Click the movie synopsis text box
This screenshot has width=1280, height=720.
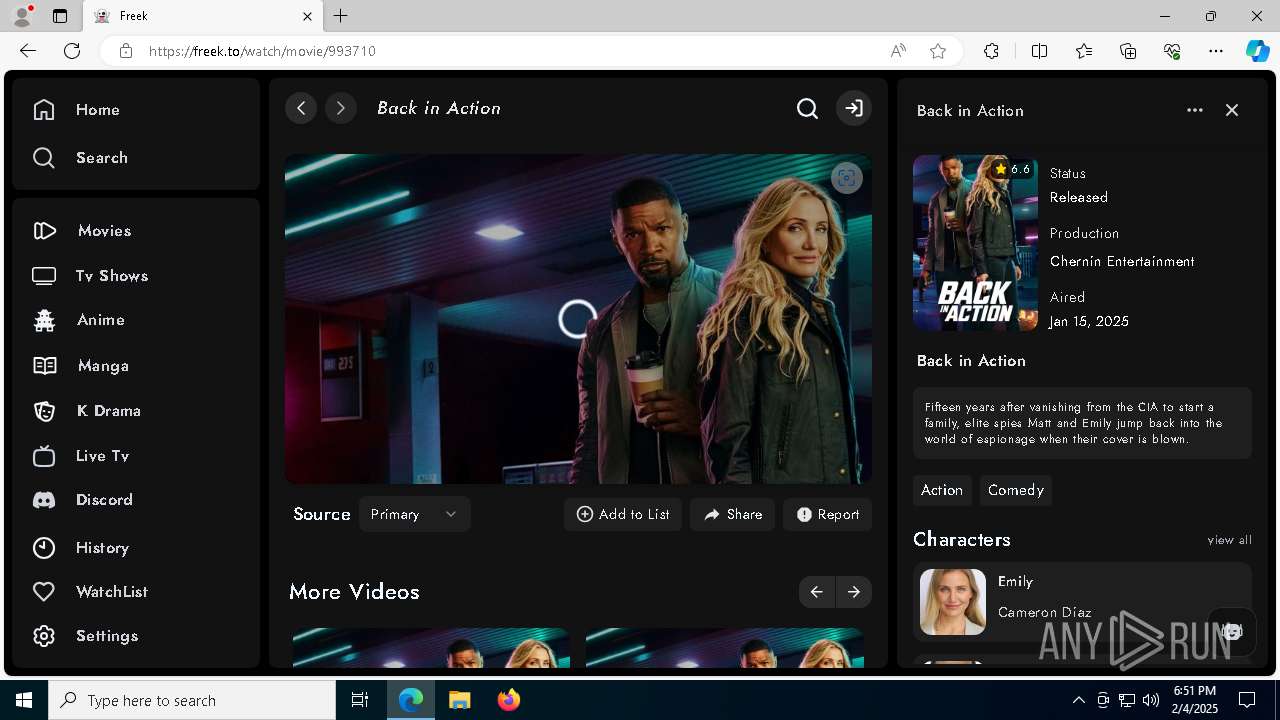coord(1082,423)
